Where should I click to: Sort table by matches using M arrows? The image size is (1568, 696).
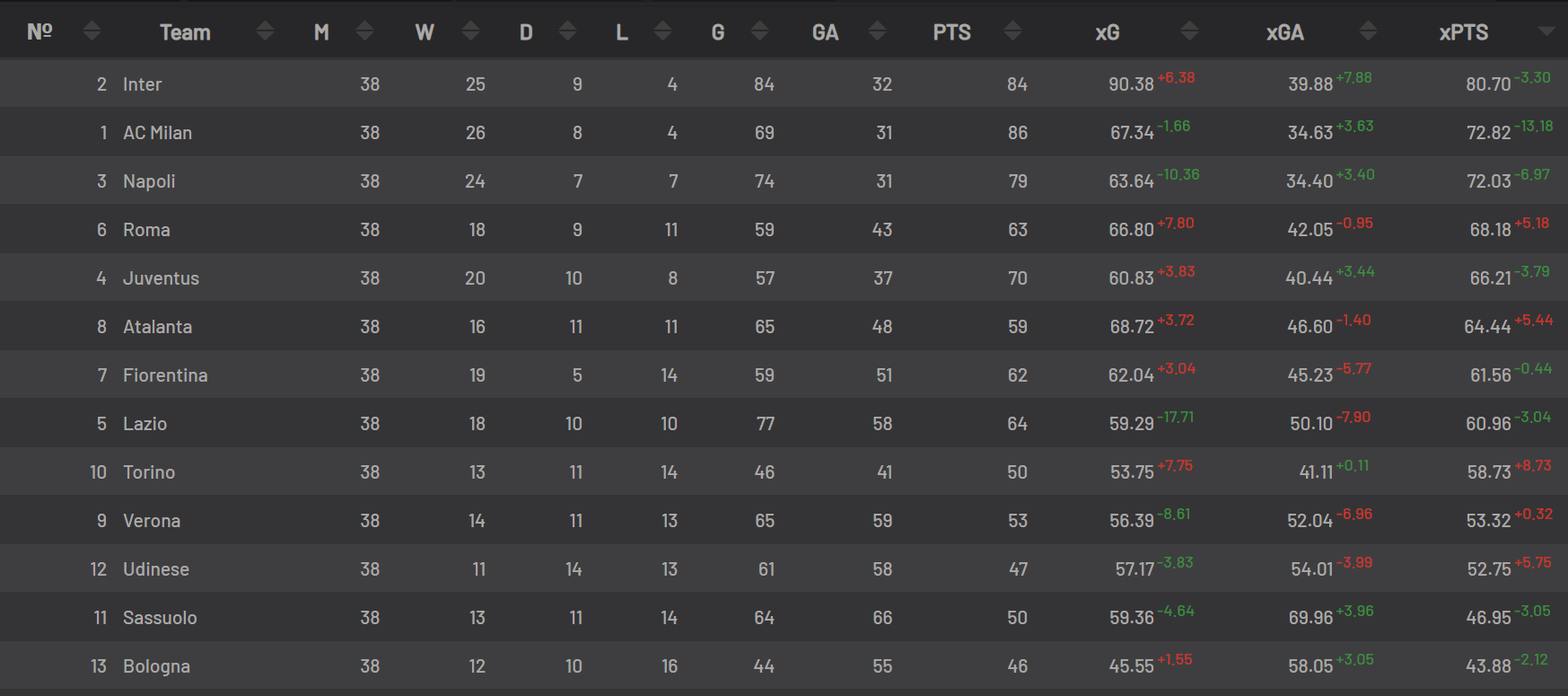coord(364,31)
